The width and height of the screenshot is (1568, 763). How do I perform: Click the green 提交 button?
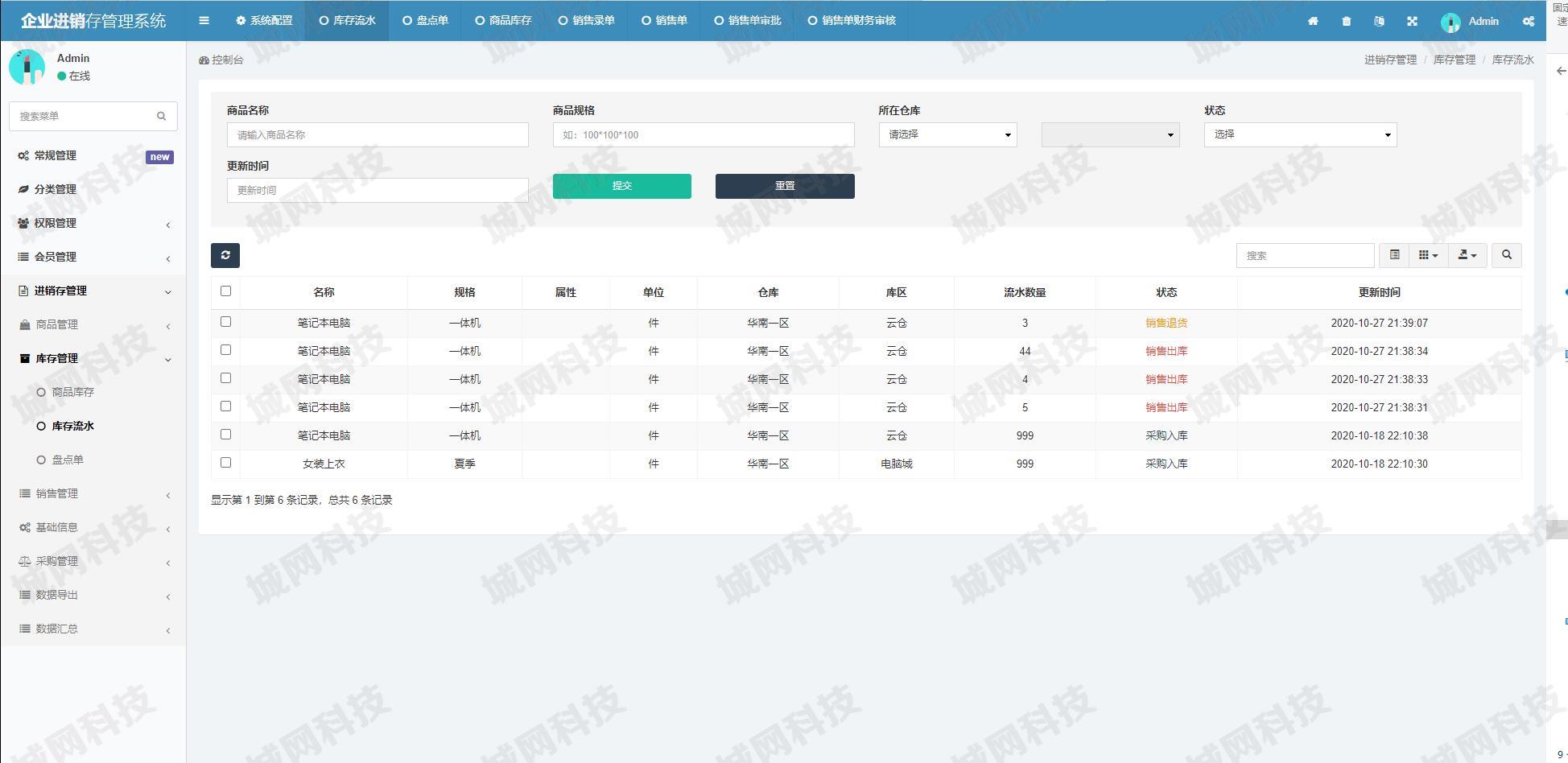coord(621,186)
